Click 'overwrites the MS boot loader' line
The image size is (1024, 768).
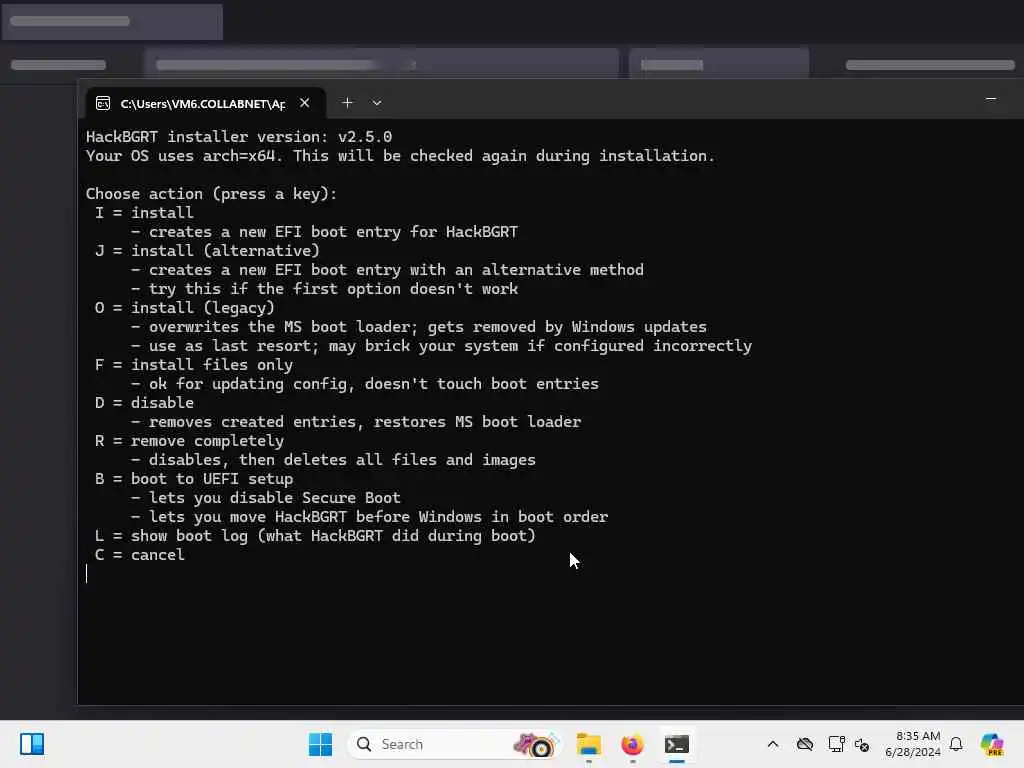tap(419, 327)
